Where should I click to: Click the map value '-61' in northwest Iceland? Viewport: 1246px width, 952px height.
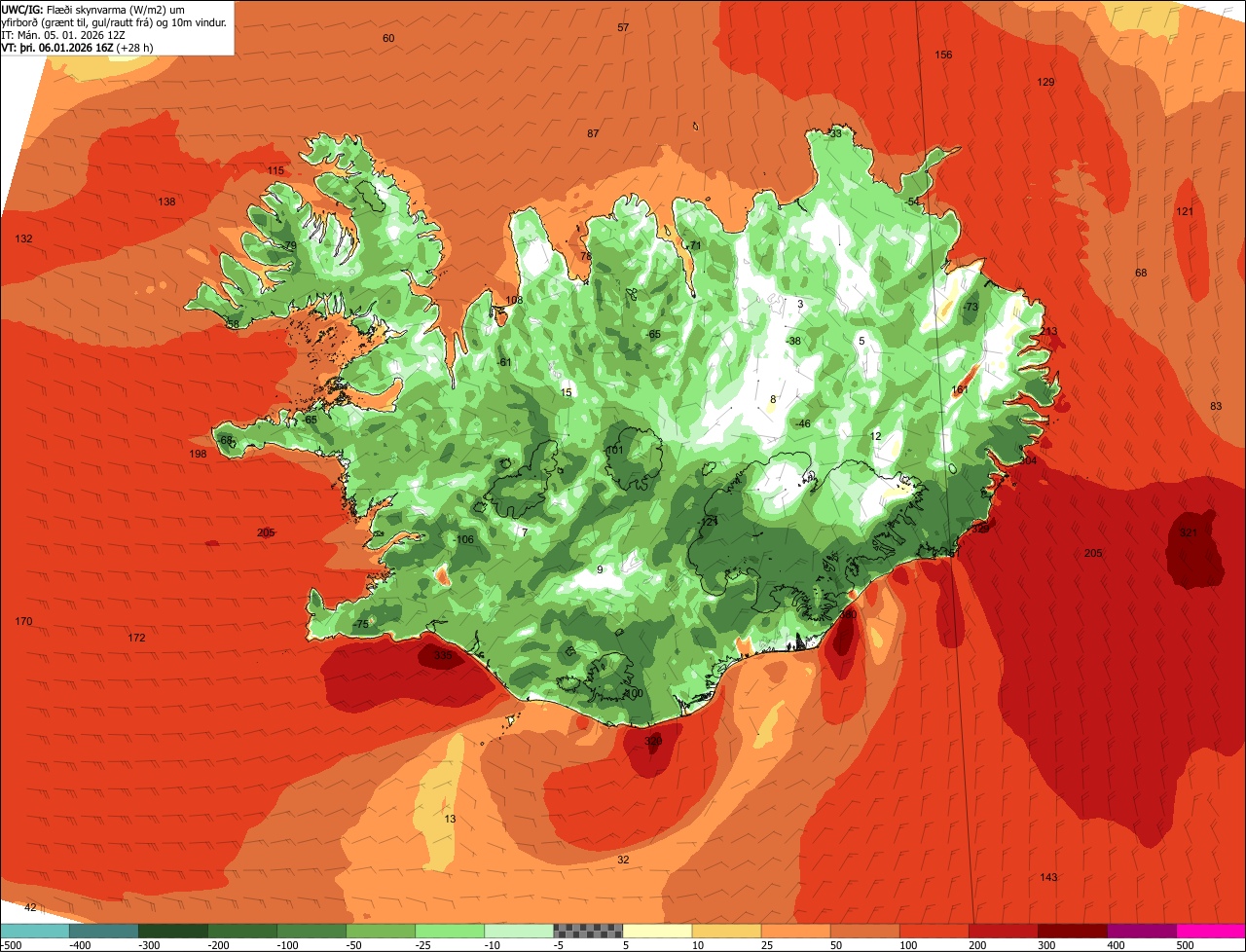point(504,363)
